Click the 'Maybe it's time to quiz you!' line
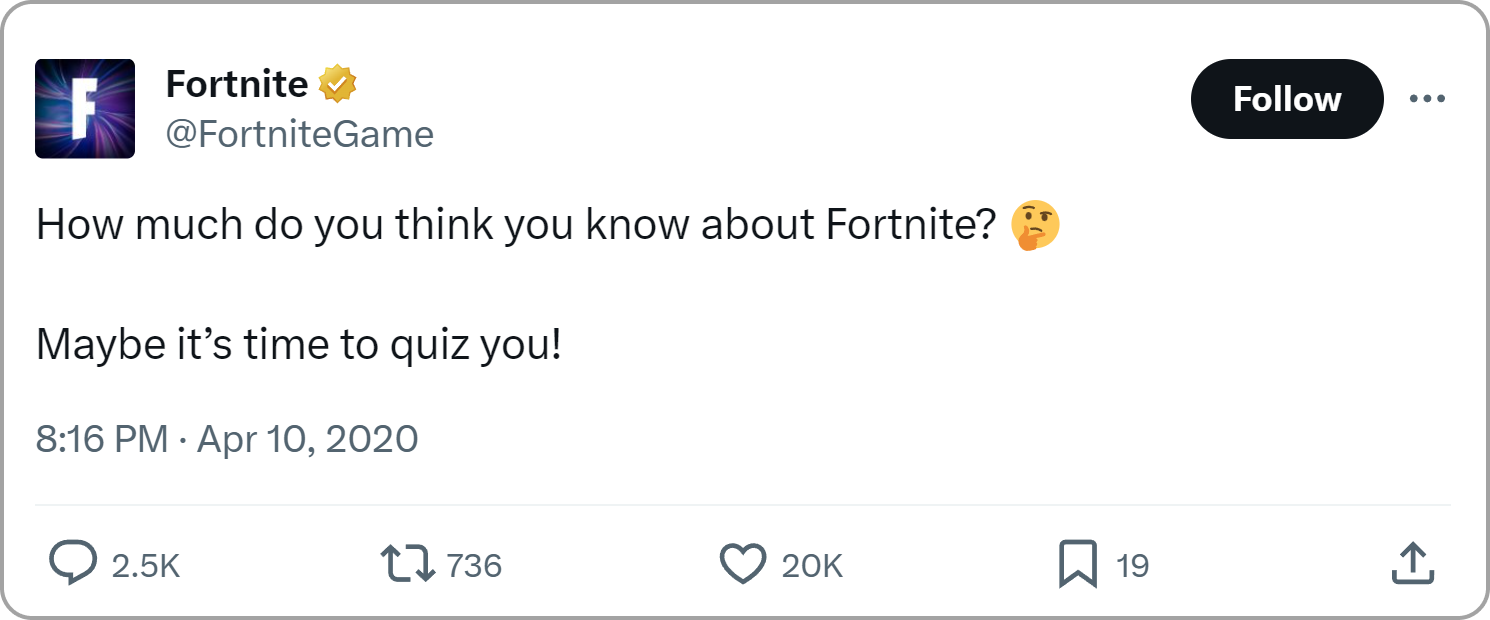The image size is (1490, 620). [x=299, y=346]
